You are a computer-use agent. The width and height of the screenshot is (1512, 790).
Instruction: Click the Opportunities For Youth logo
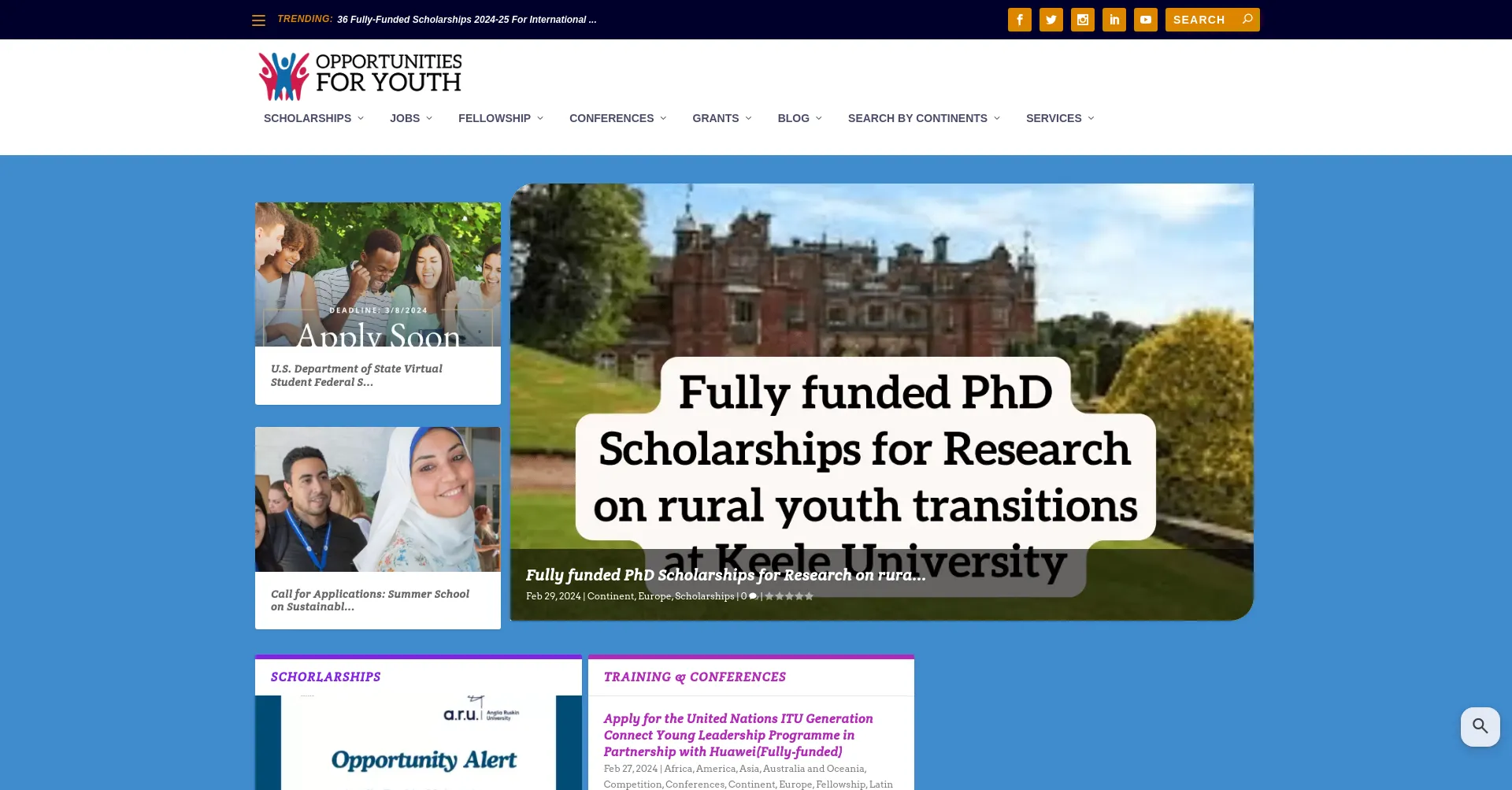coord(360,76)
